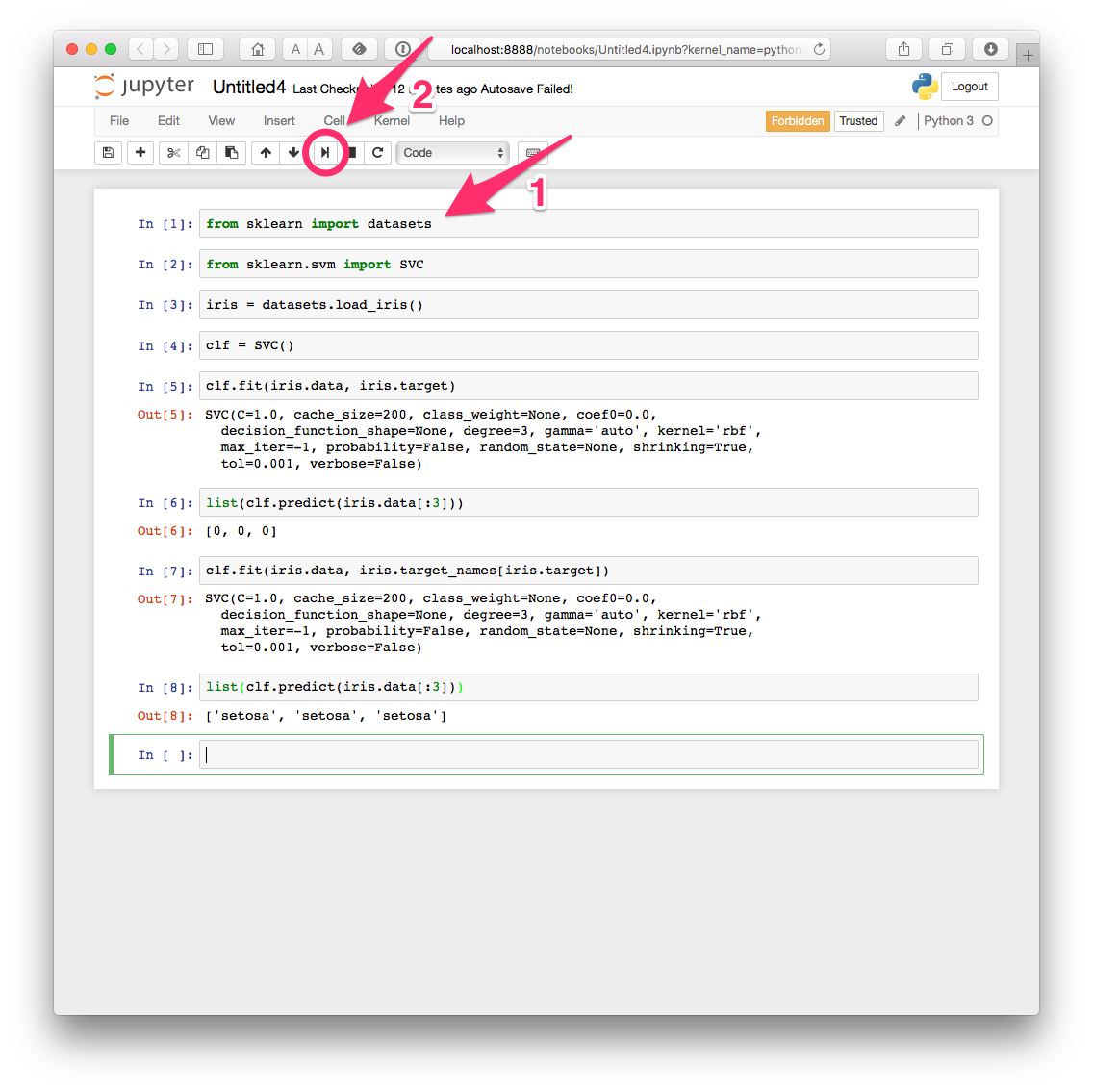Interrupt the kernel with the stop icon
The width and height of the screenshot is (1093, 1092).
(350, 152)
